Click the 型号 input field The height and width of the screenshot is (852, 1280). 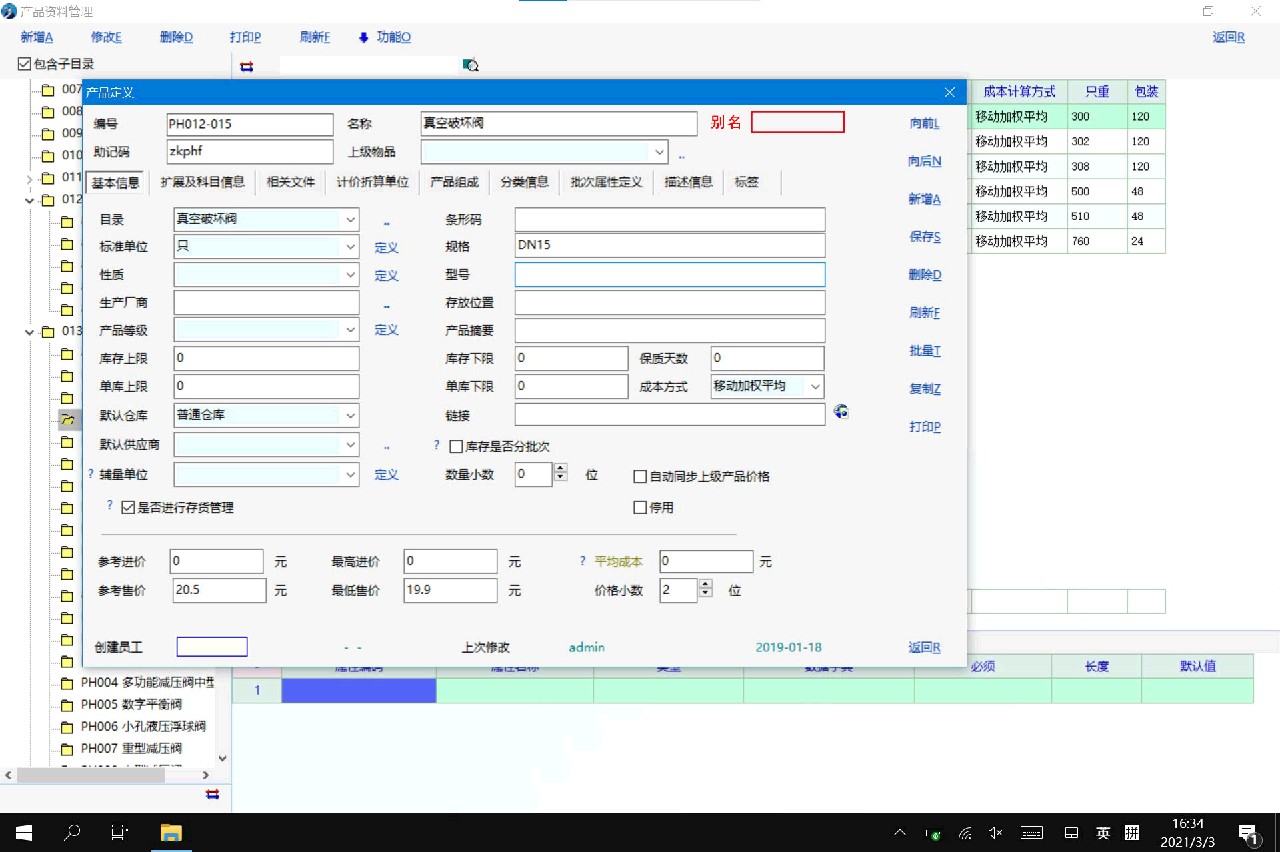(669, 275)
